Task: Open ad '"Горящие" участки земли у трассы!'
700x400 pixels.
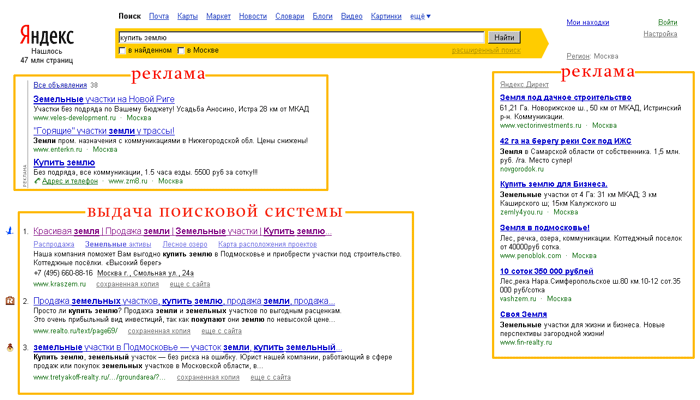Action: (104, 131)
